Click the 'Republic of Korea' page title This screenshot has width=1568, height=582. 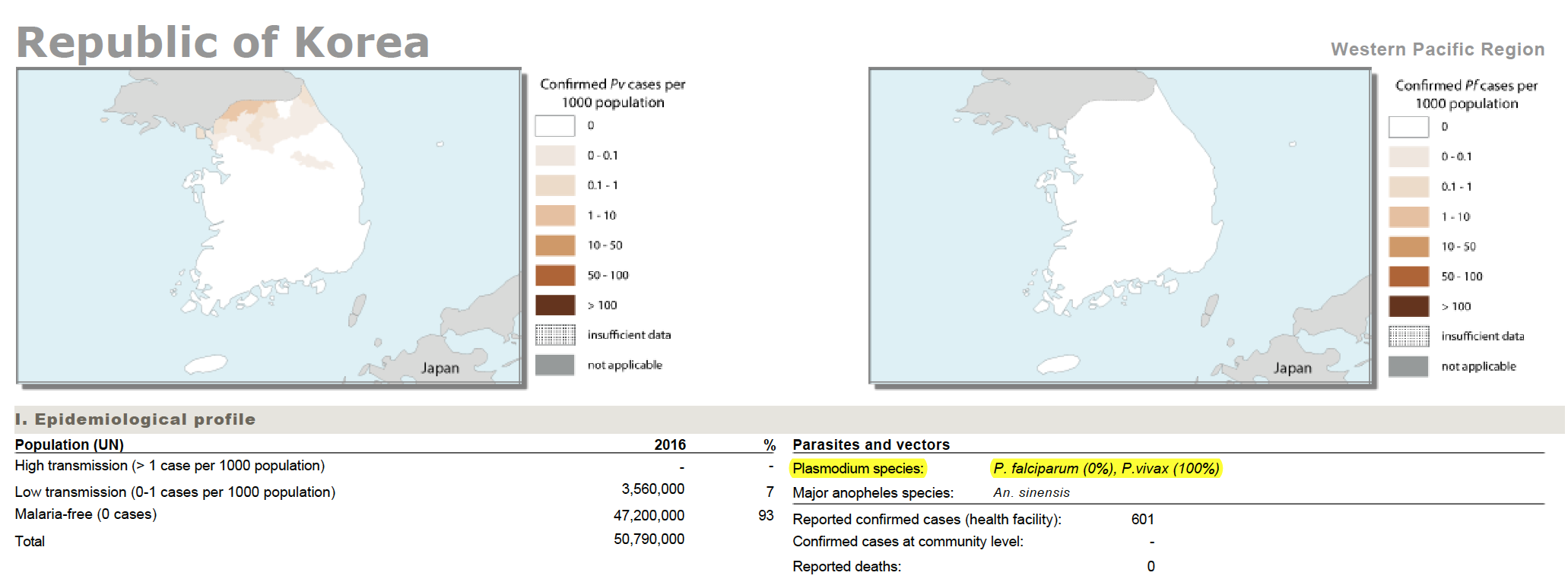[223, 42]
